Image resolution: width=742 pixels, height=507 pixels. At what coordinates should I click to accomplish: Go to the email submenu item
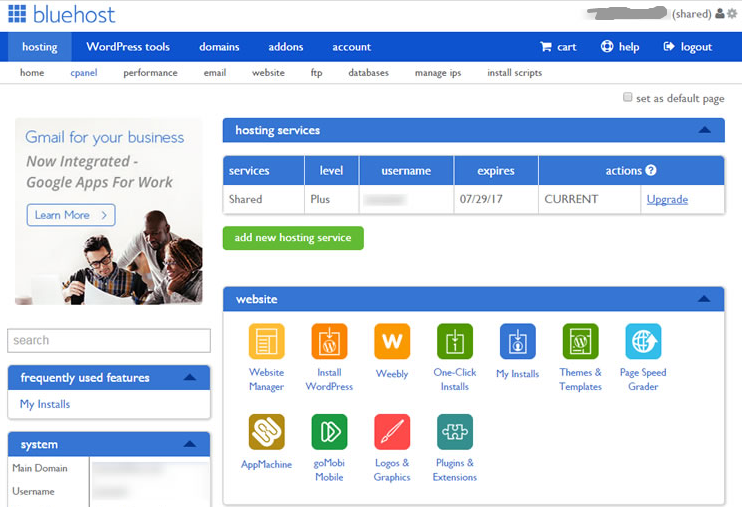(215, 73)
